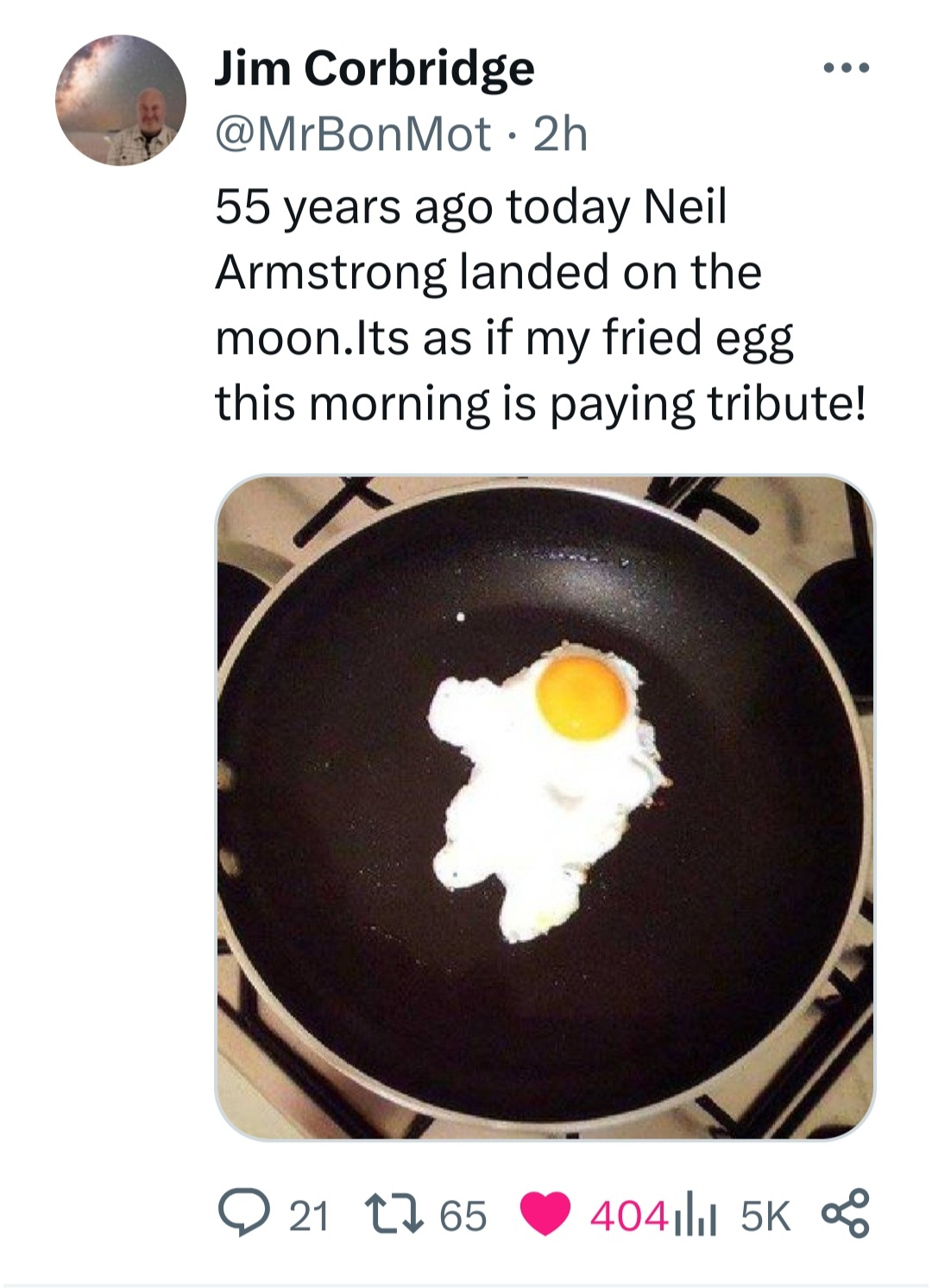Viewport: 932px width, 1288px height.
Task: Click the words "paying tribute!" in tweet
Action: (708, 404)
